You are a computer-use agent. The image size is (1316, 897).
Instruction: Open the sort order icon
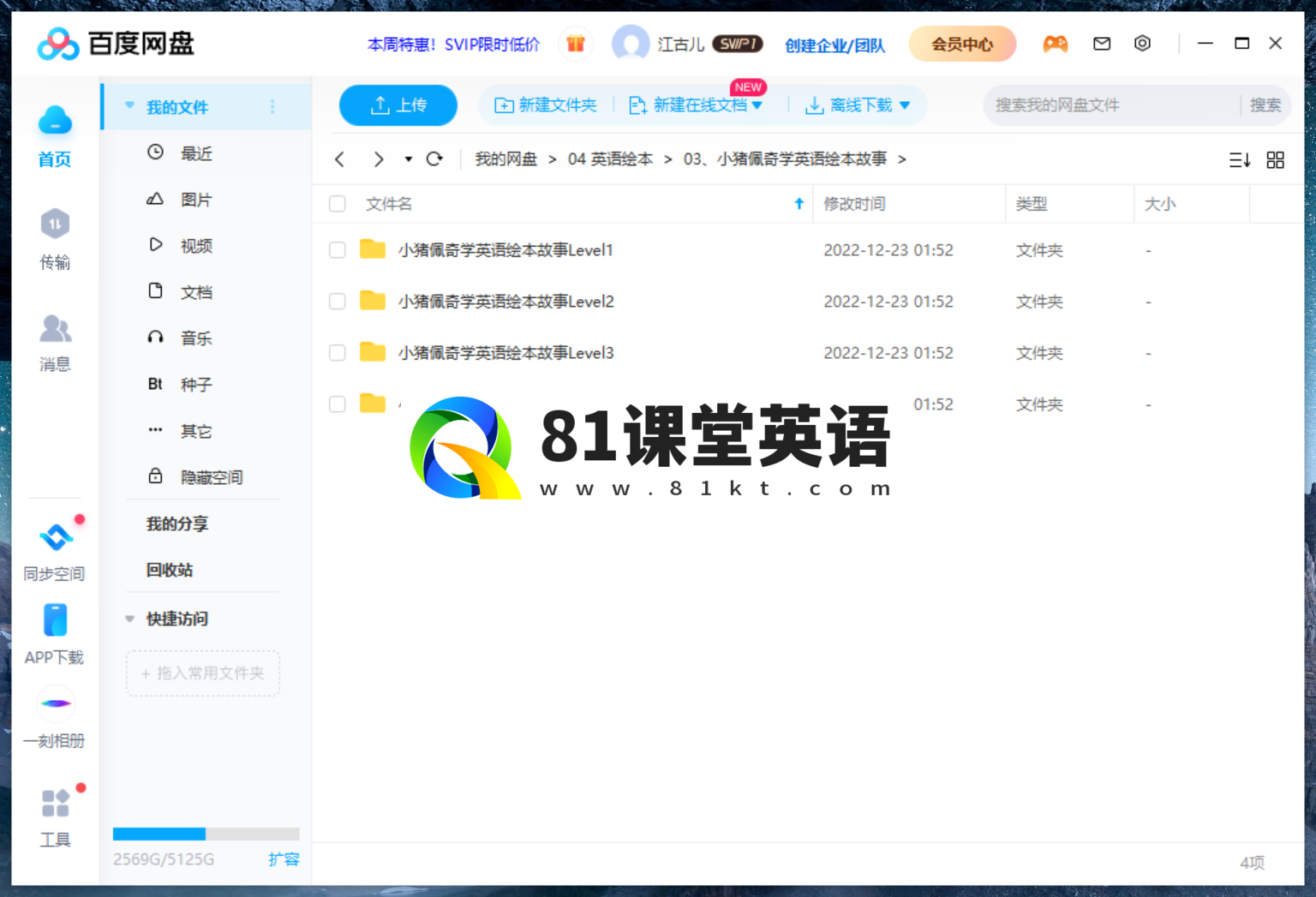(1239, 160)
